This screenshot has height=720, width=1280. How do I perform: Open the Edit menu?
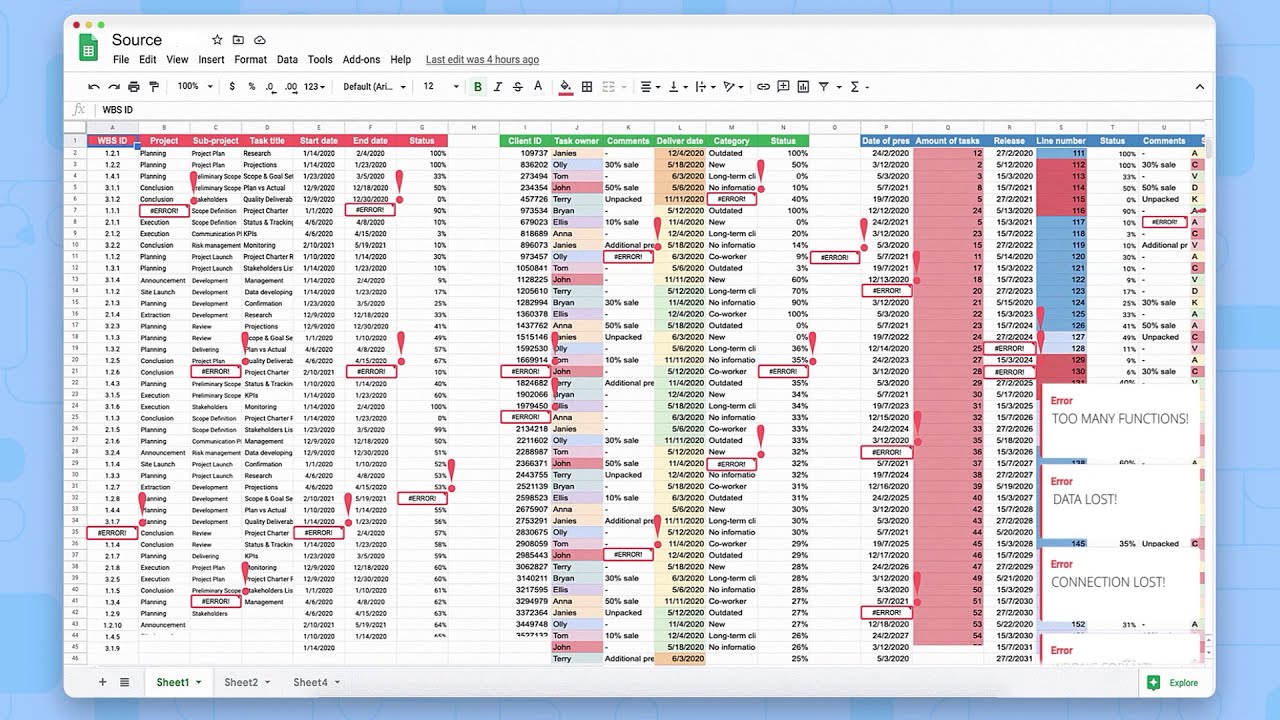(x=148, y=60)
